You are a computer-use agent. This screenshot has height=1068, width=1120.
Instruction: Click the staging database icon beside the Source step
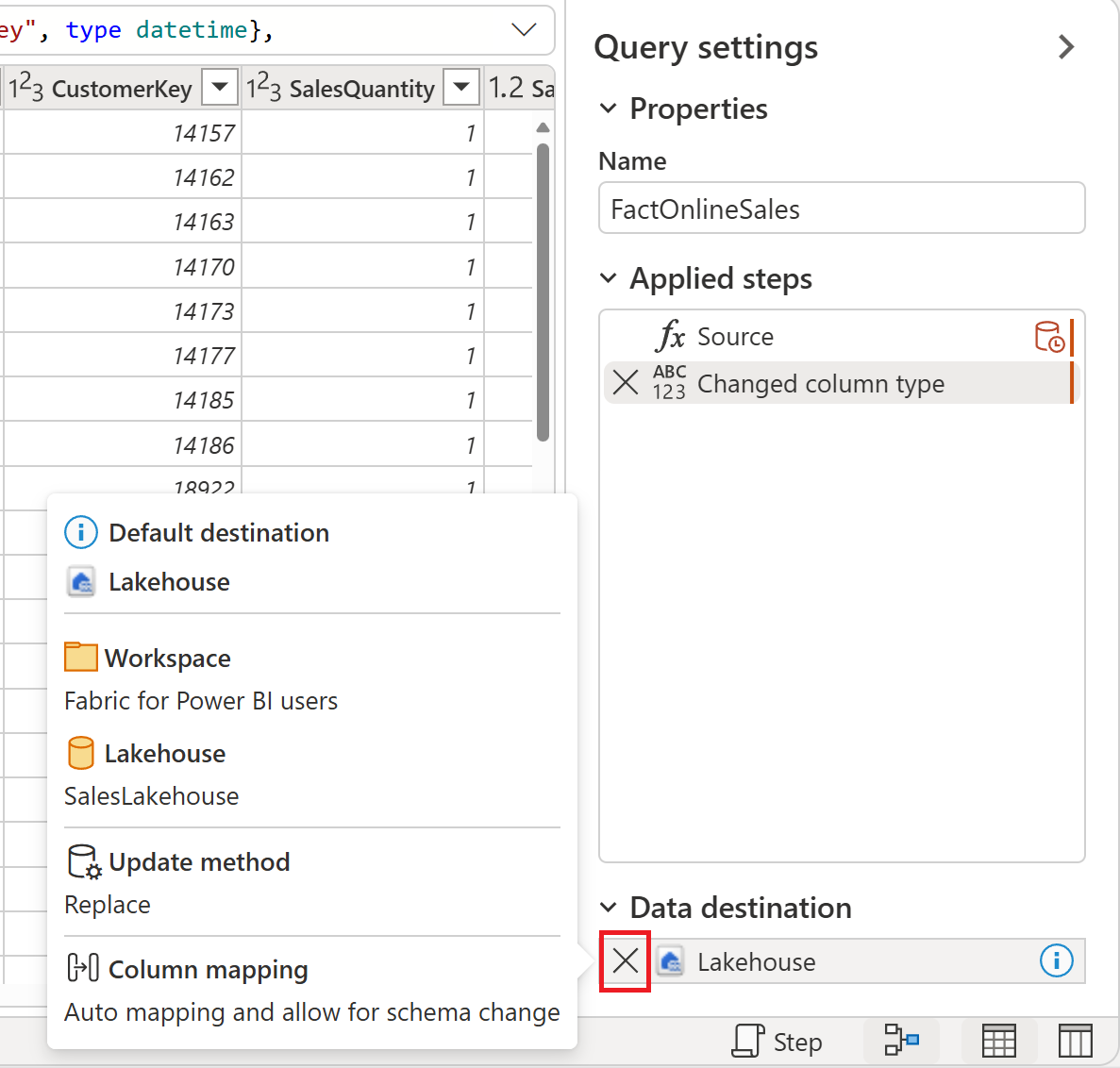[x=1050, y=336]
